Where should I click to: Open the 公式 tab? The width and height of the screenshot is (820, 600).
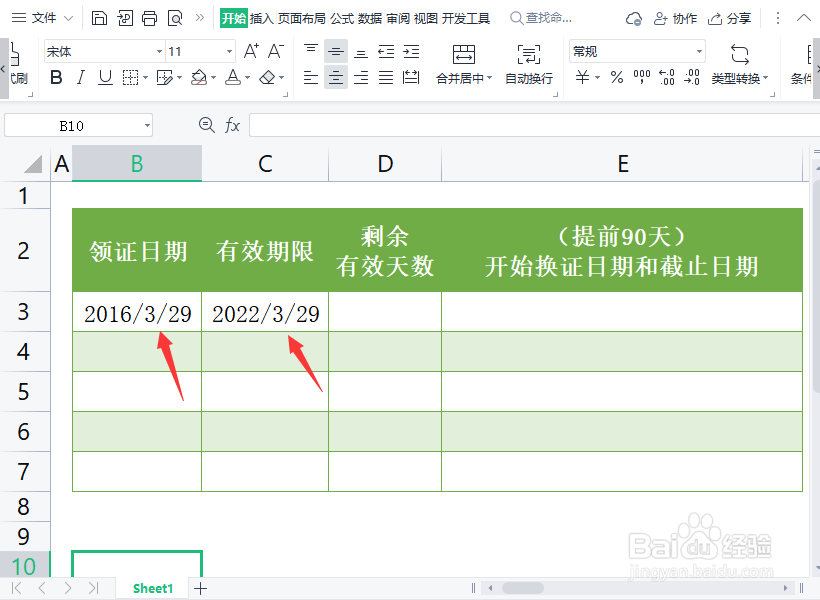342,19
